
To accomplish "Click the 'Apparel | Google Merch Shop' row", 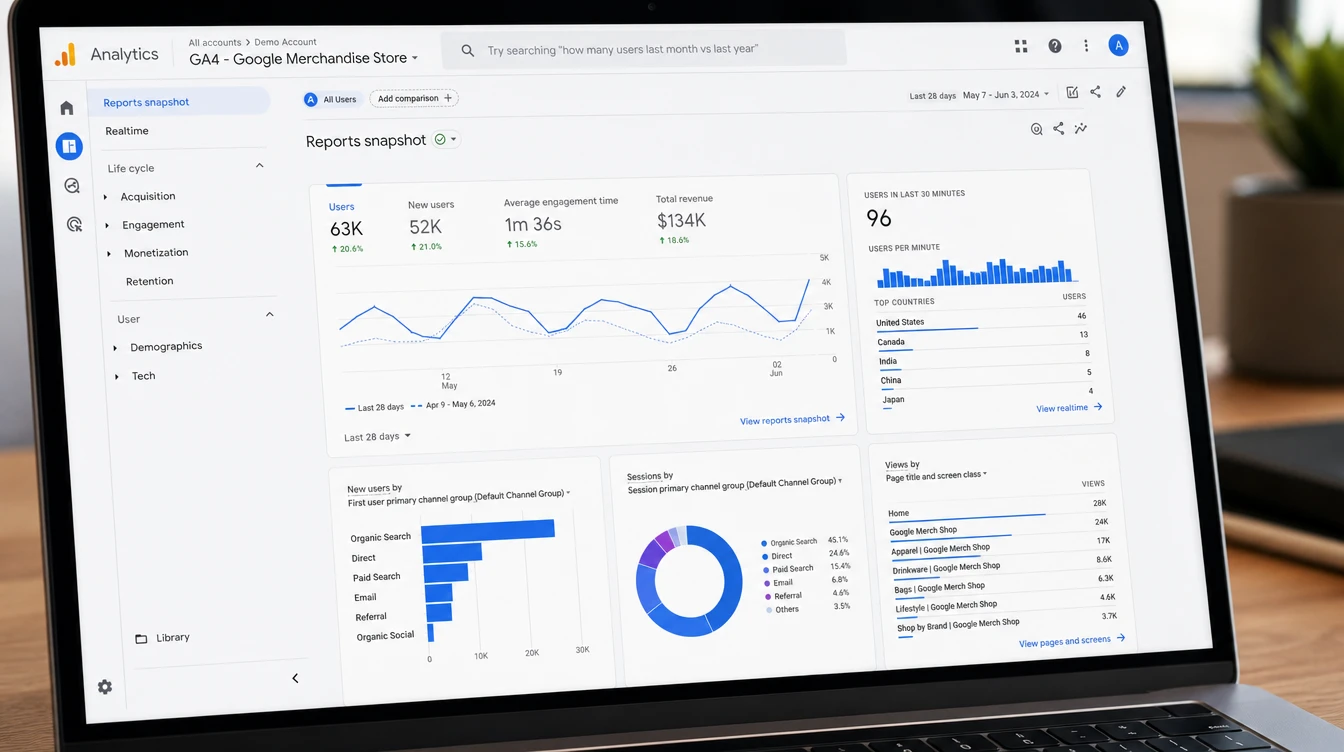I will 1001,548.
